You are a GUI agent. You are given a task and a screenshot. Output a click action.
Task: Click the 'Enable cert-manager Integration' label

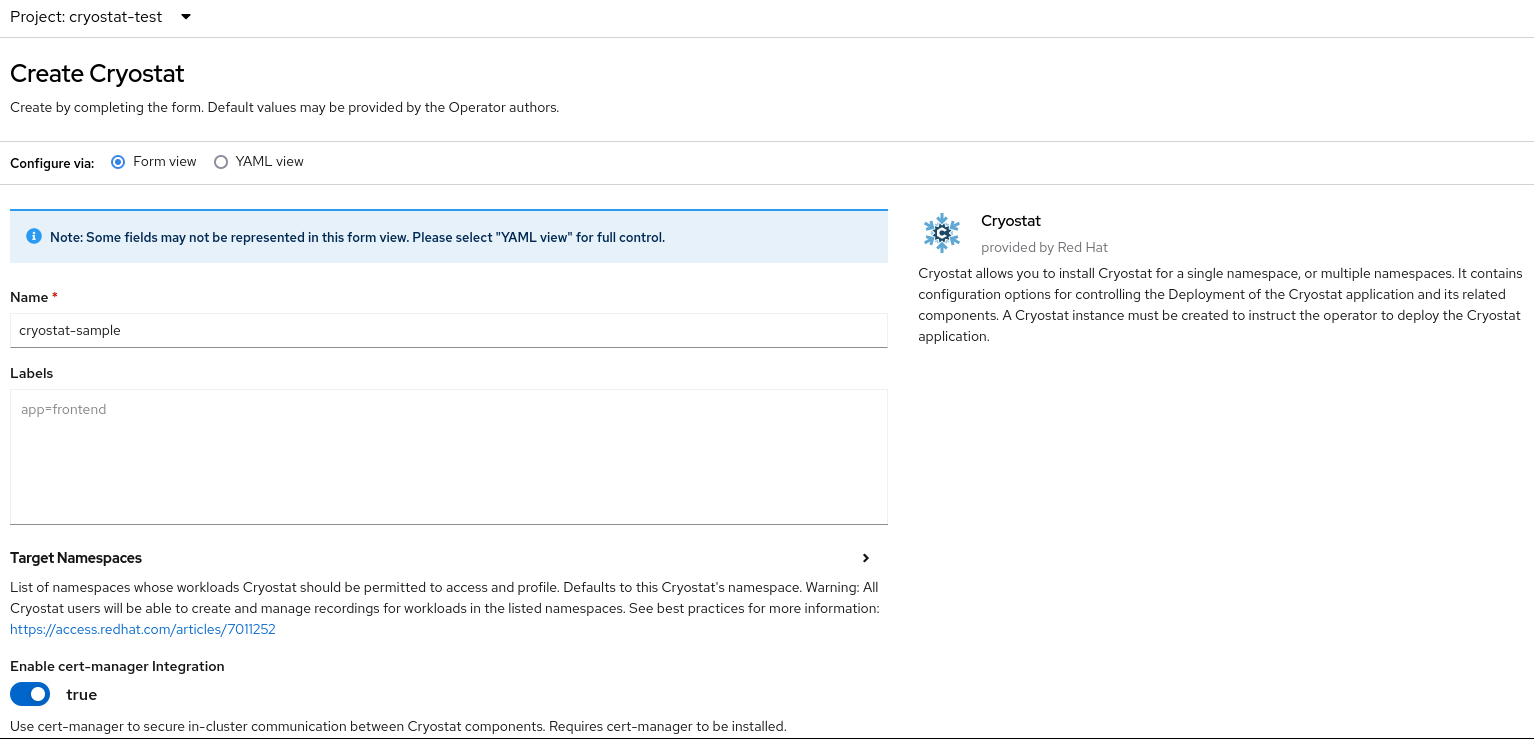click(x=117, y=666)
